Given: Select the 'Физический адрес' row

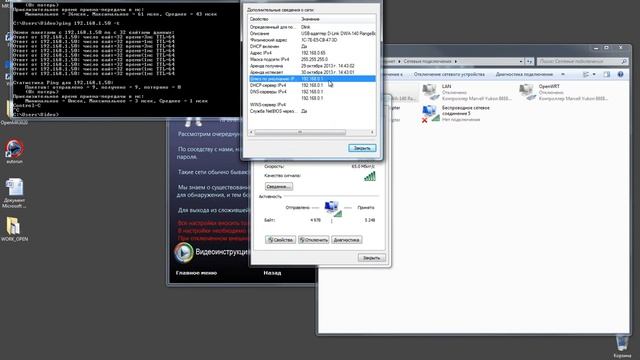Looking at the screenshot, I should click(312, 40).
